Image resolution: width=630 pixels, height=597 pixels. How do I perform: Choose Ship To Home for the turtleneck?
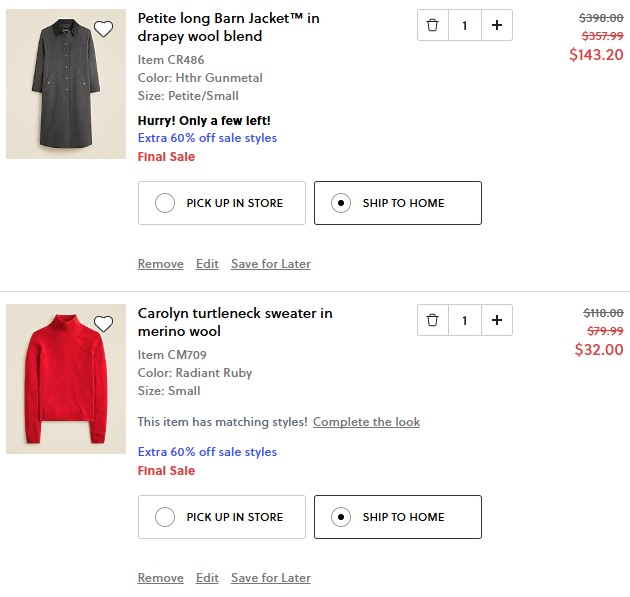(x=397, y=517)
